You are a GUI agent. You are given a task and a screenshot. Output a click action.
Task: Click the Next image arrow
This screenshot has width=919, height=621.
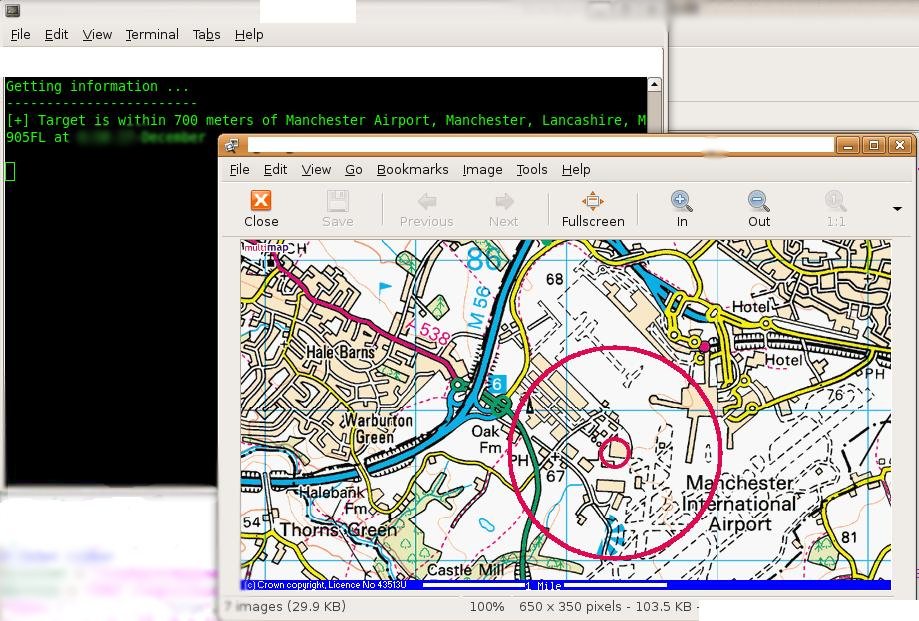(x=503, y=202)
